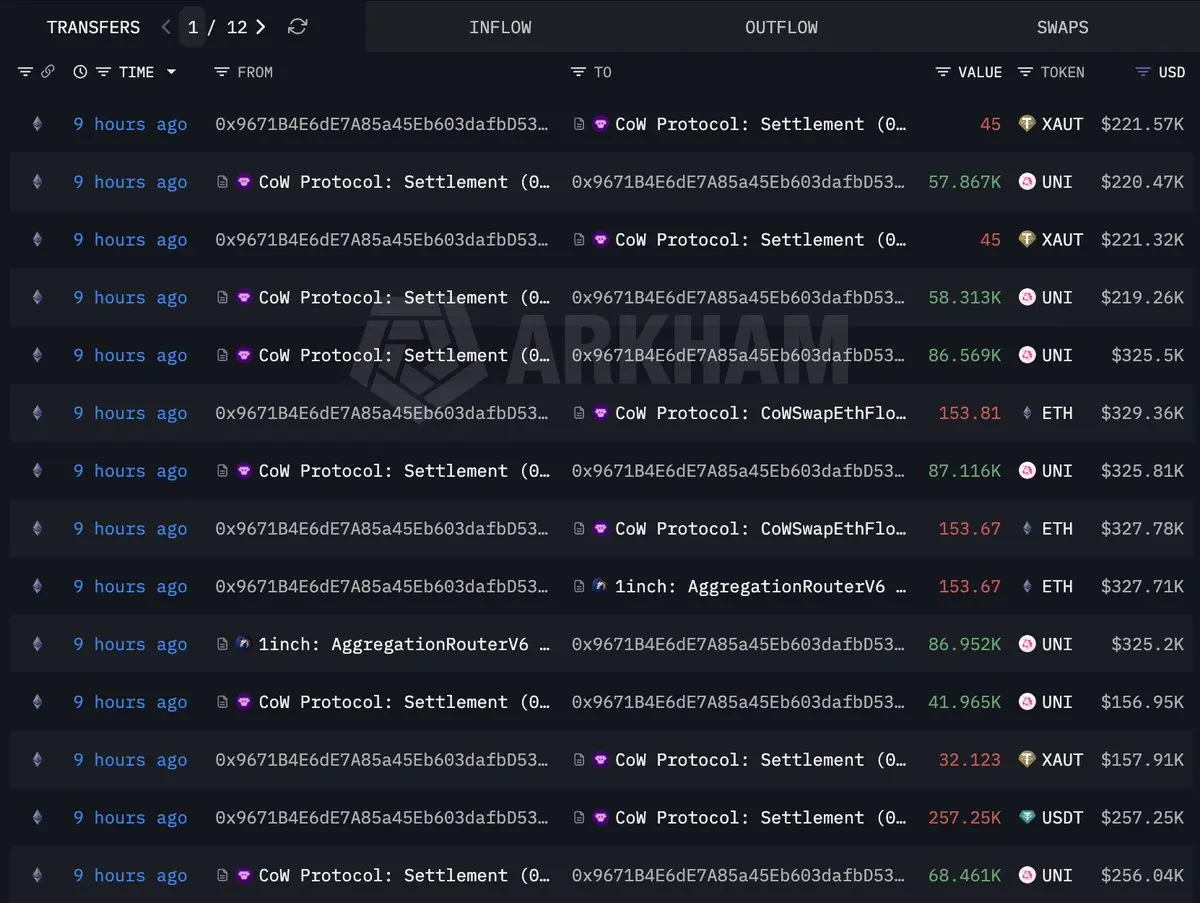1200x903 pixels.
Task: Click the USD amount $327.78K
Action: click(1142, 529)
